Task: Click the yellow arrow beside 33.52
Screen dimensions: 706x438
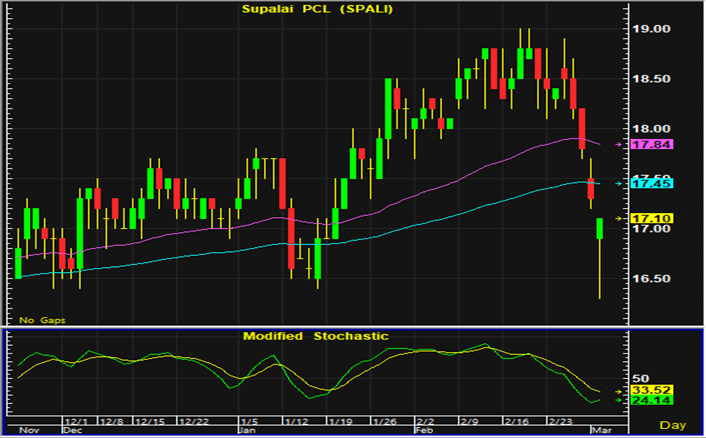Action: [619, 390]
